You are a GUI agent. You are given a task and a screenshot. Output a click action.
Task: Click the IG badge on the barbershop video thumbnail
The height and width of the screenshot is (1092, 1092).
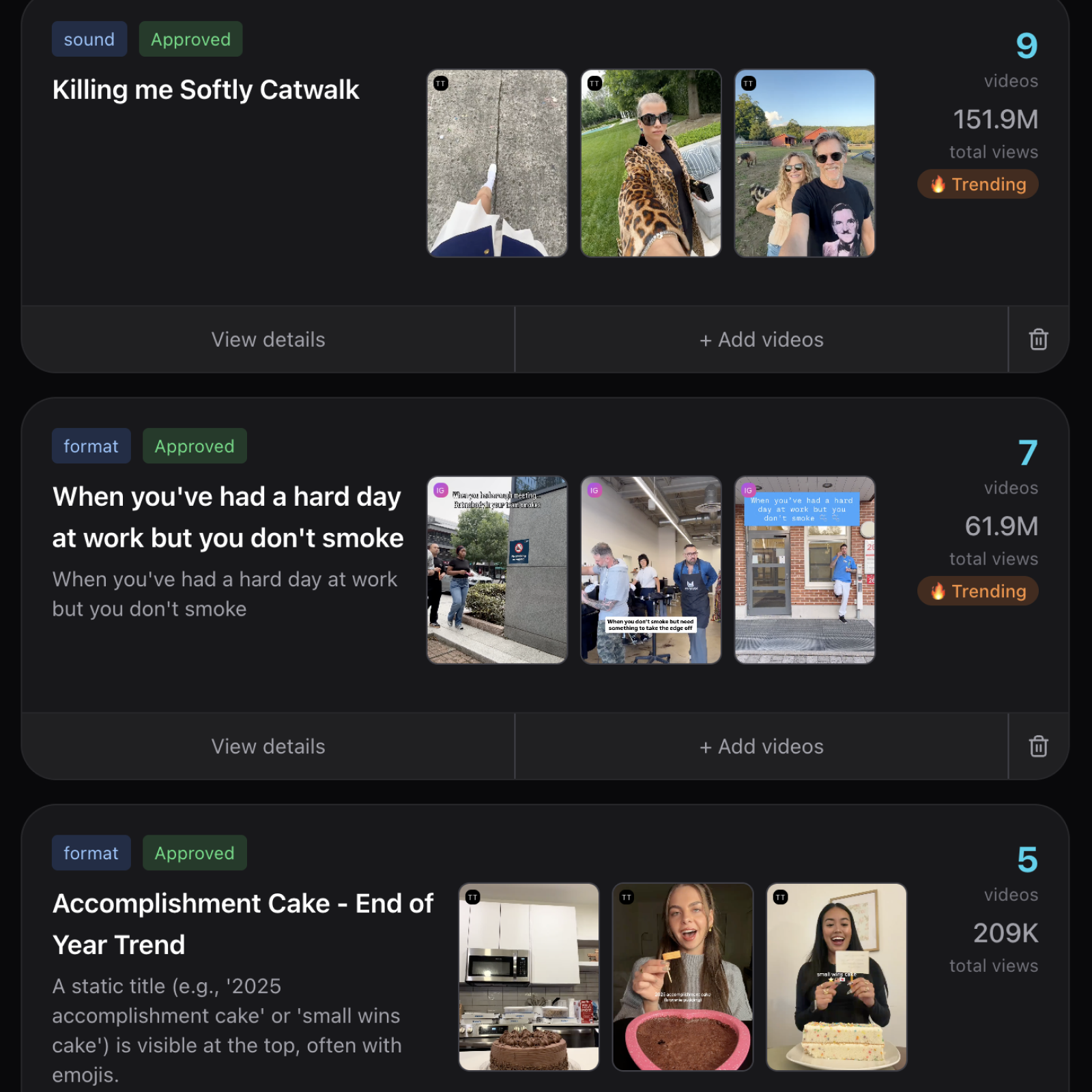pos(594,491)
